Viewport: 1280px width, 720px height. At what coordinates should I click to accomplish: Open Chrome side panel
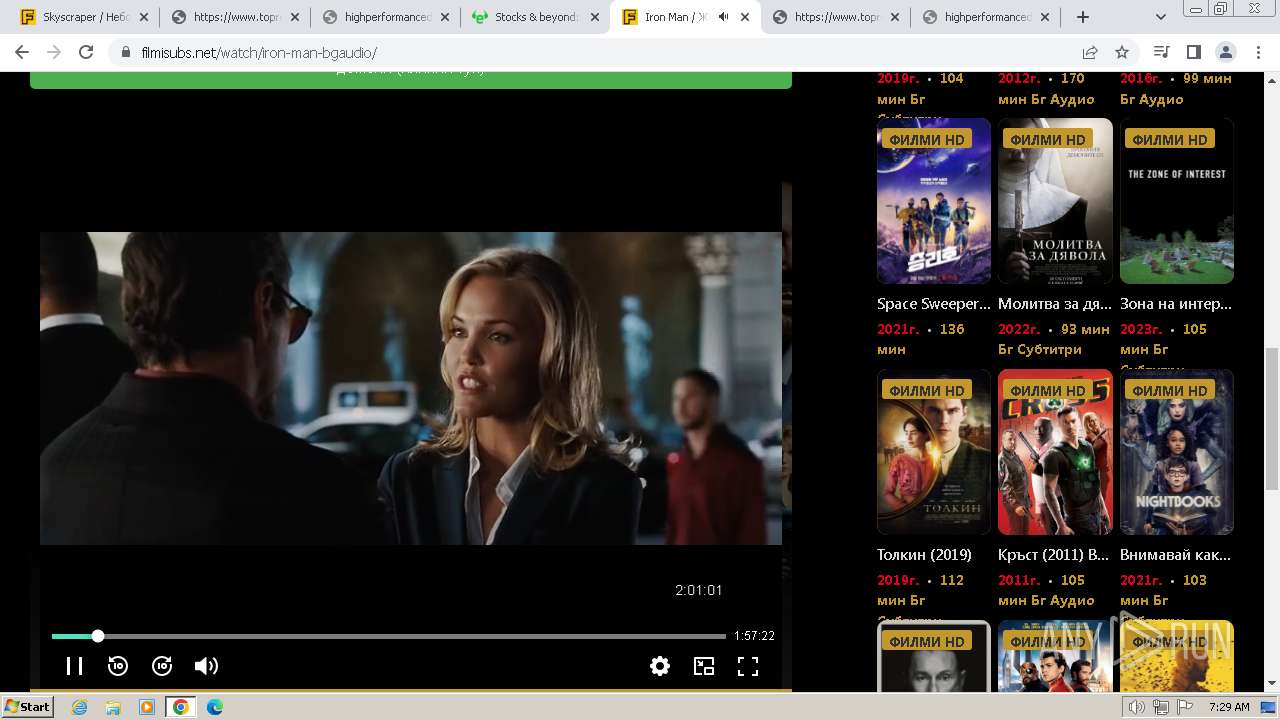tap(1193, 52)
